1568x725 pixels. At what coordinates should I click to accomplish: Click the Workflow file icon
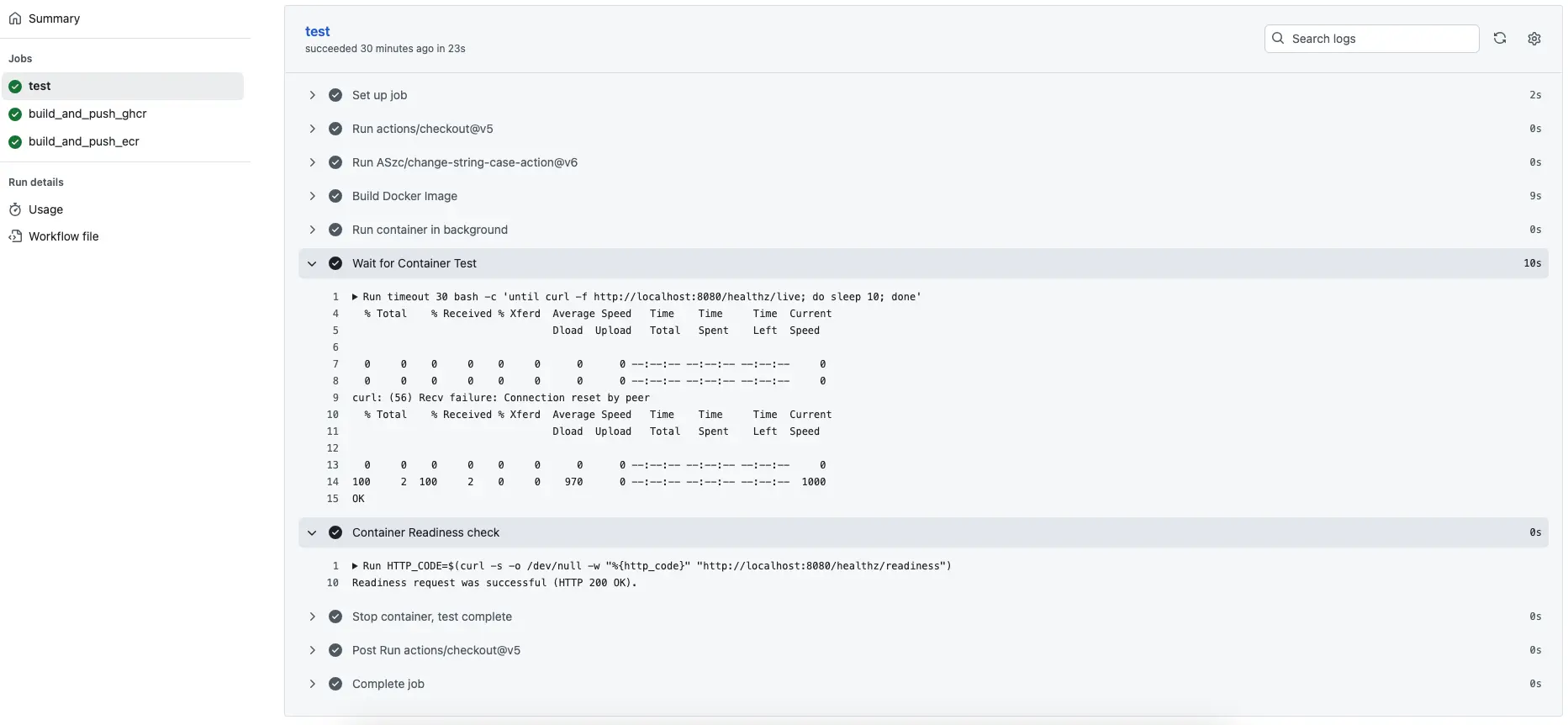15,236
